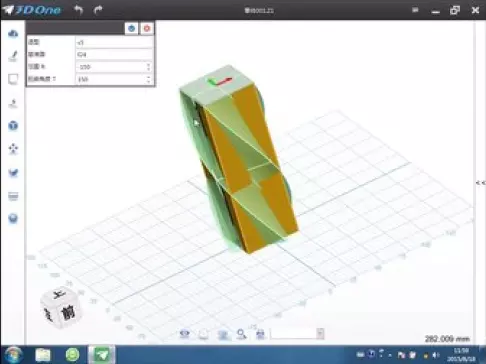
Task: Open the special functions sphere tool
Action: (x=13, y=126)
